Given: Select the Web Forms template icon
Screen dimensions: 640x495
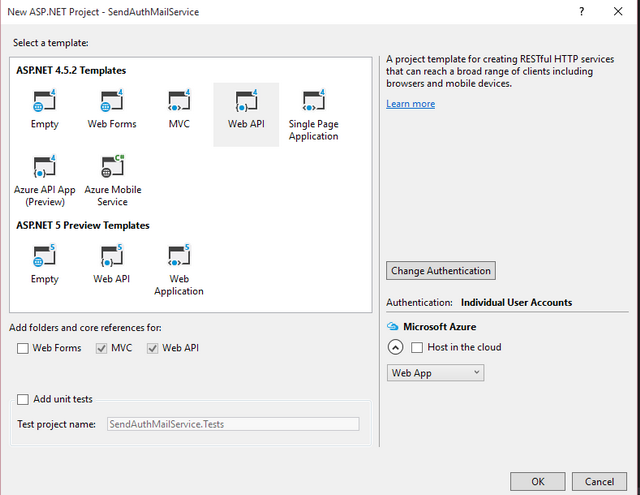Looking at the screenshot, I should (111, 101).
